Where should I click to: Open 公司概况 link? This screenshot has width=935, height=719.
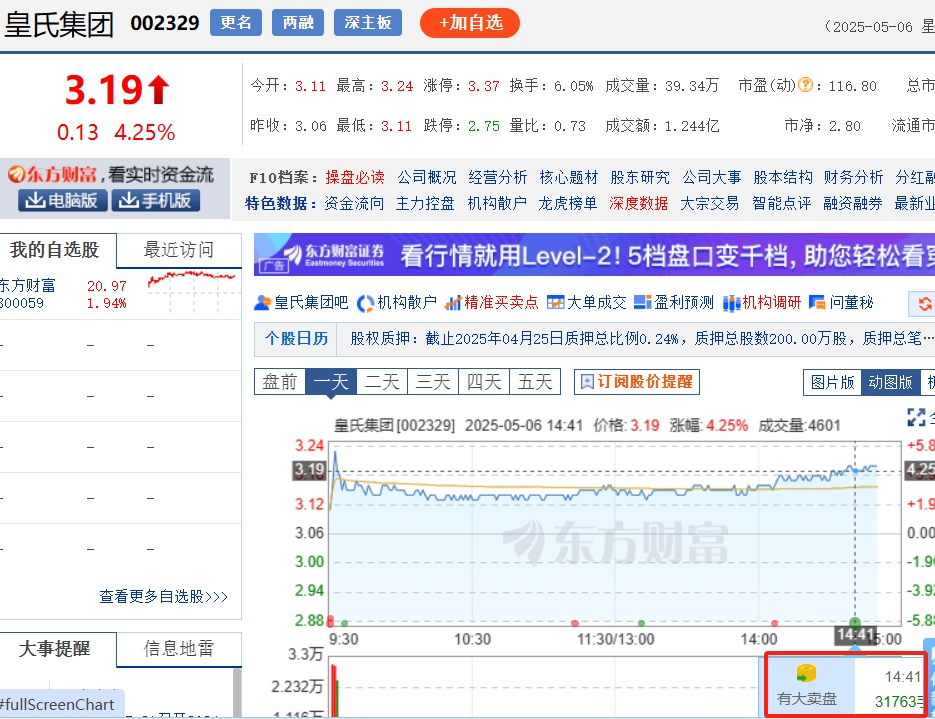(x=426, y=178)
